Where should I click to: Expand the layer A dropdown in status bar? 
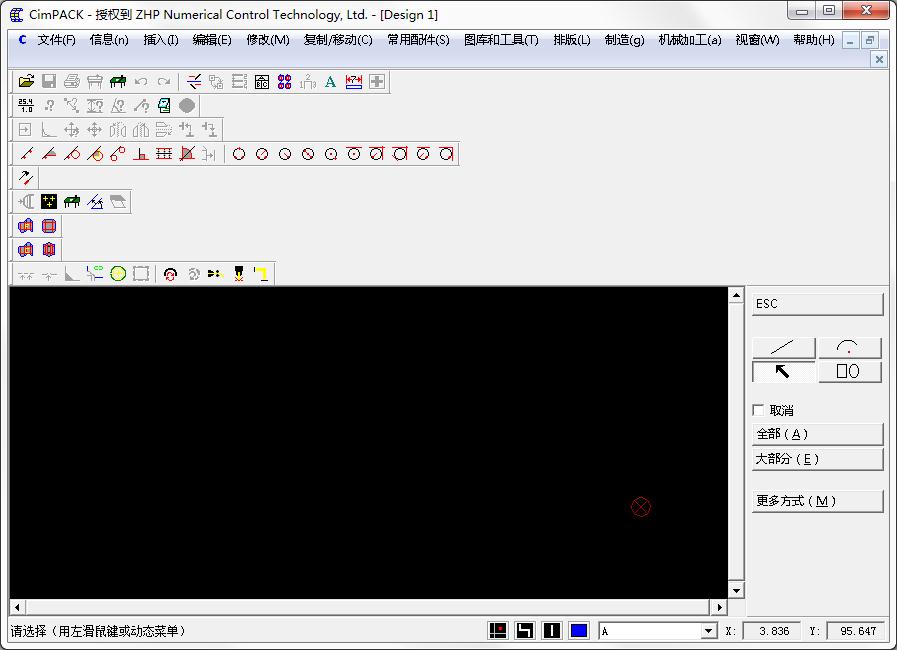point(708,631)
